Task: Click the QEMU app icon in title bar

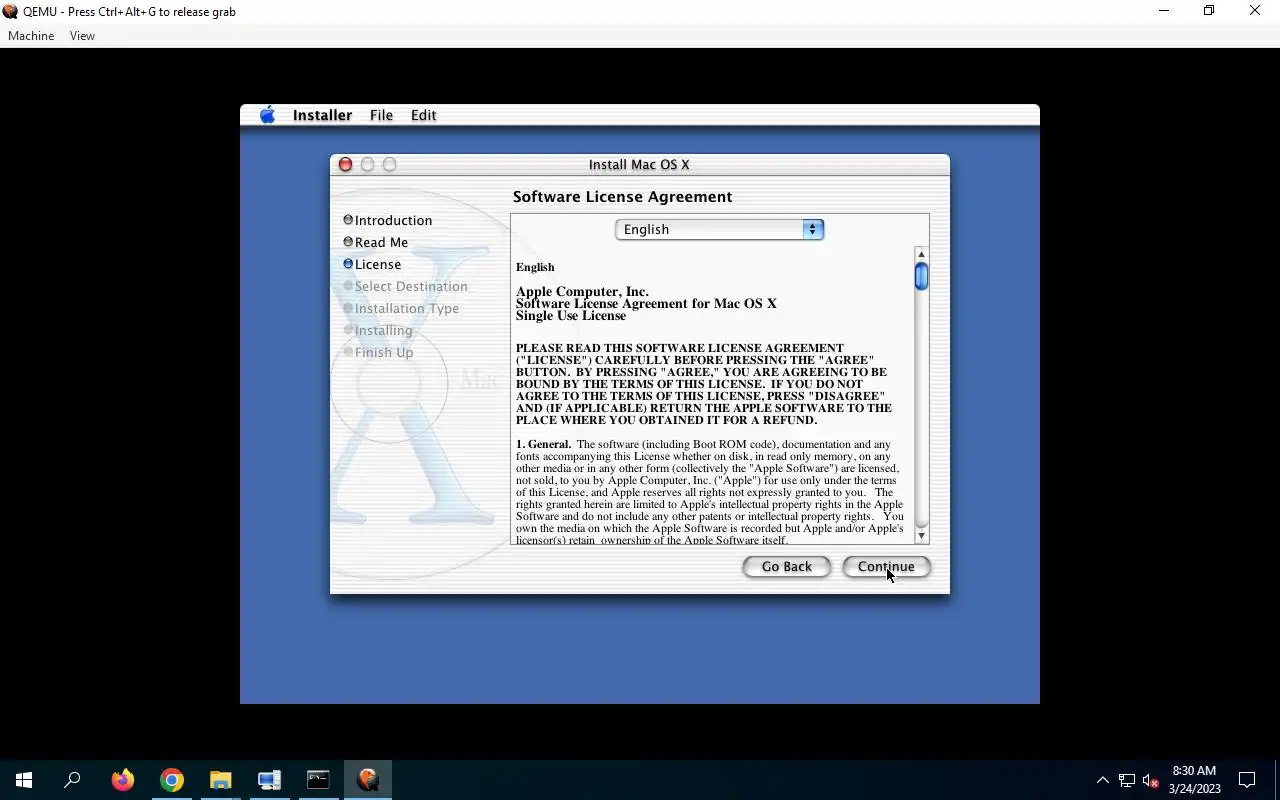Action: pyautogui.click(x=10, y=11)
